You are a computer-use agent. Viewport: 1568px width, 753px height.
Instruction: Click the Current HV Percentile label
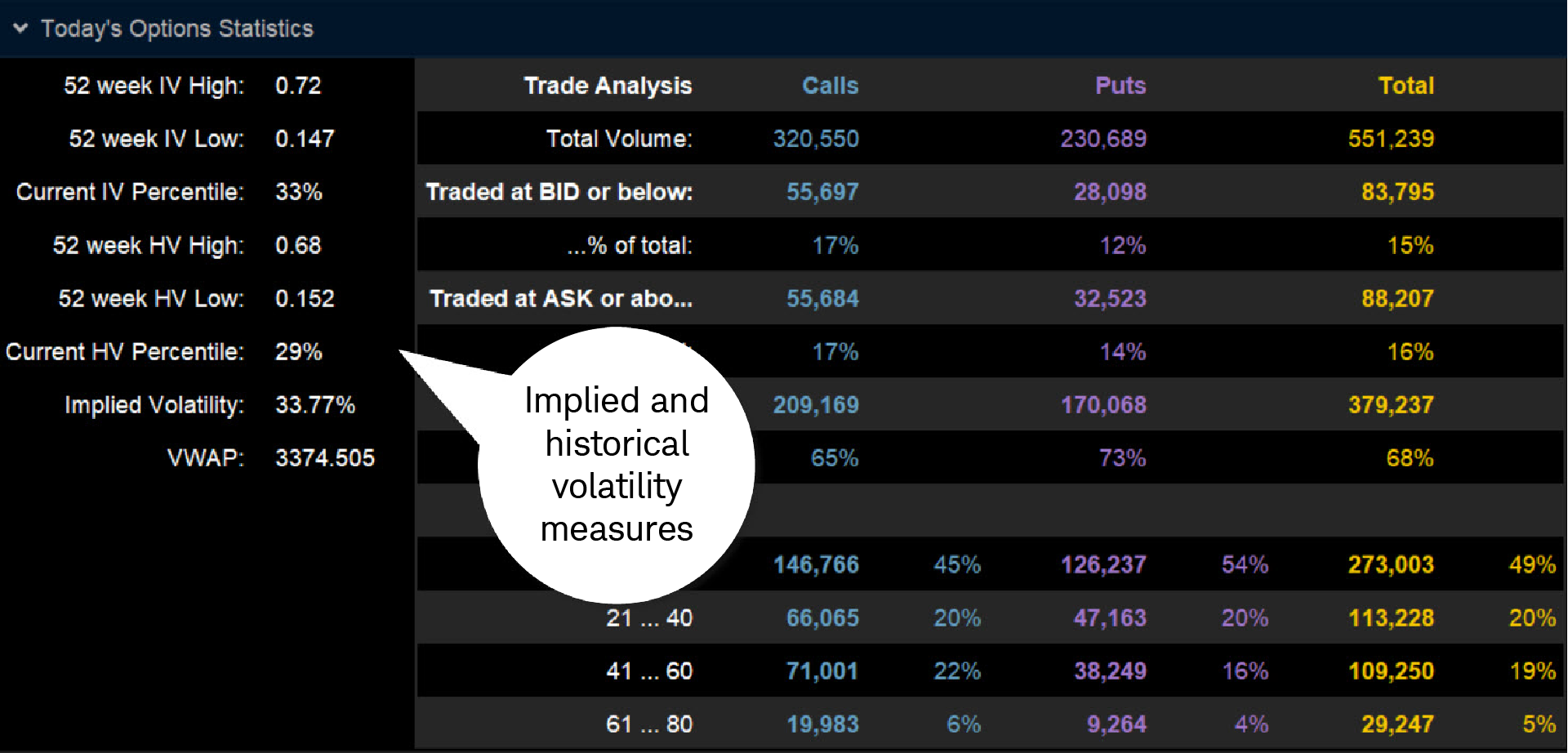coord(126,351)
